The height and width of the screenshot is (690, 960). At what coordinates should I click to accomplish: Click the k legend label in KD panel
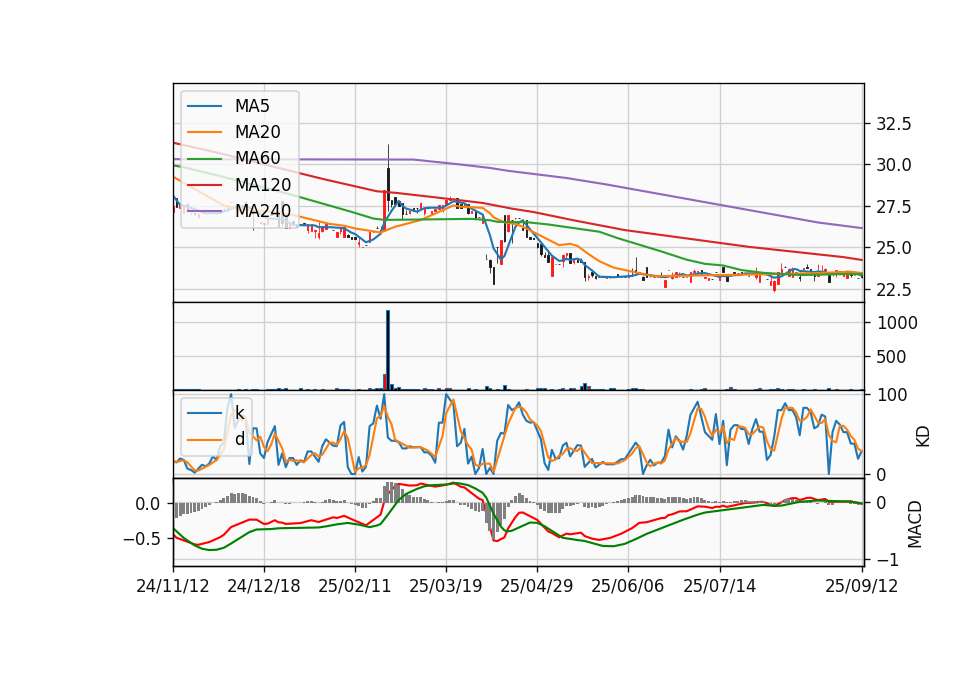tap(239, 413)
